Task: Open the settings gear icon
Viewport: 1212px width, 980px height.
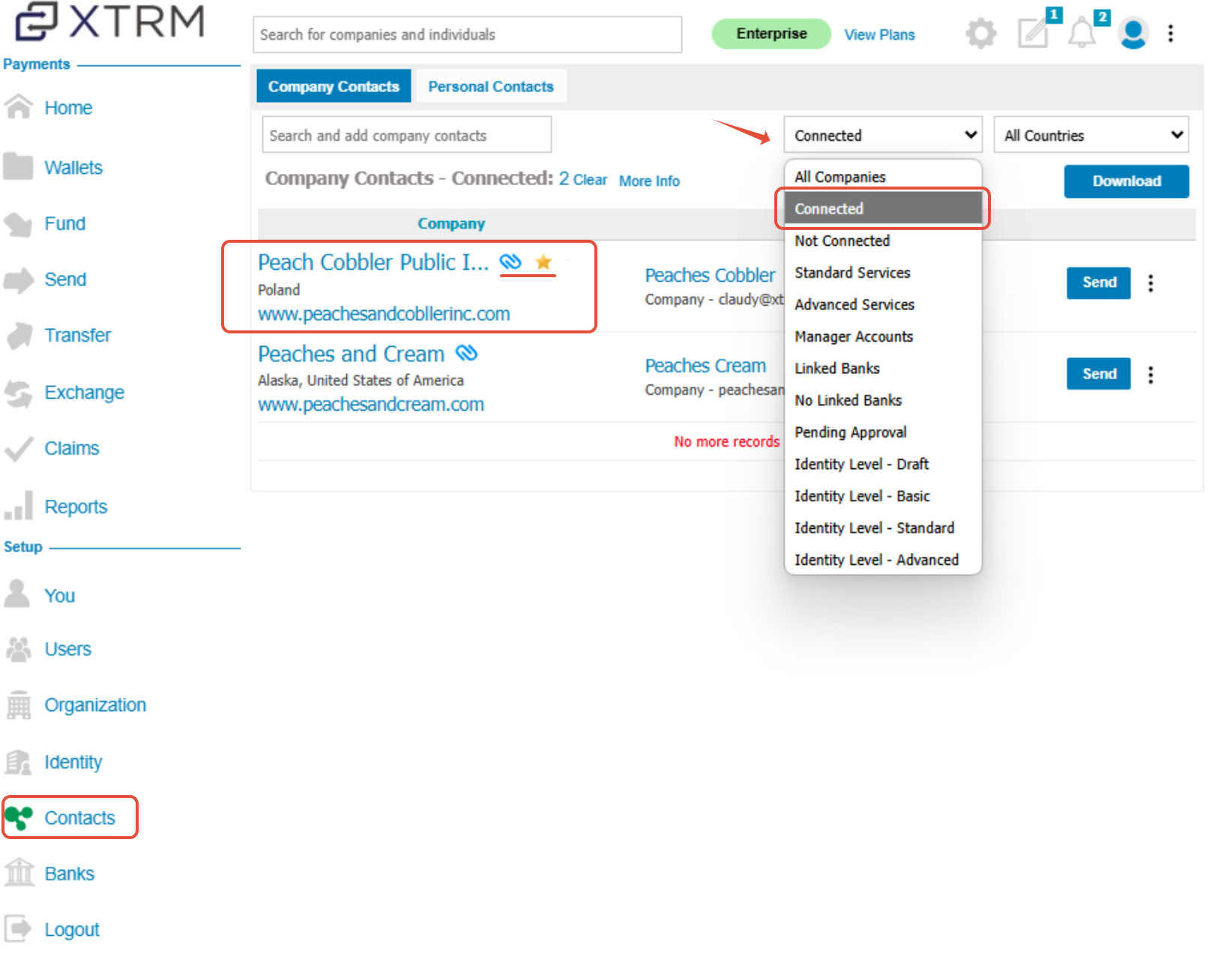Action: click(x=981, y=34)
